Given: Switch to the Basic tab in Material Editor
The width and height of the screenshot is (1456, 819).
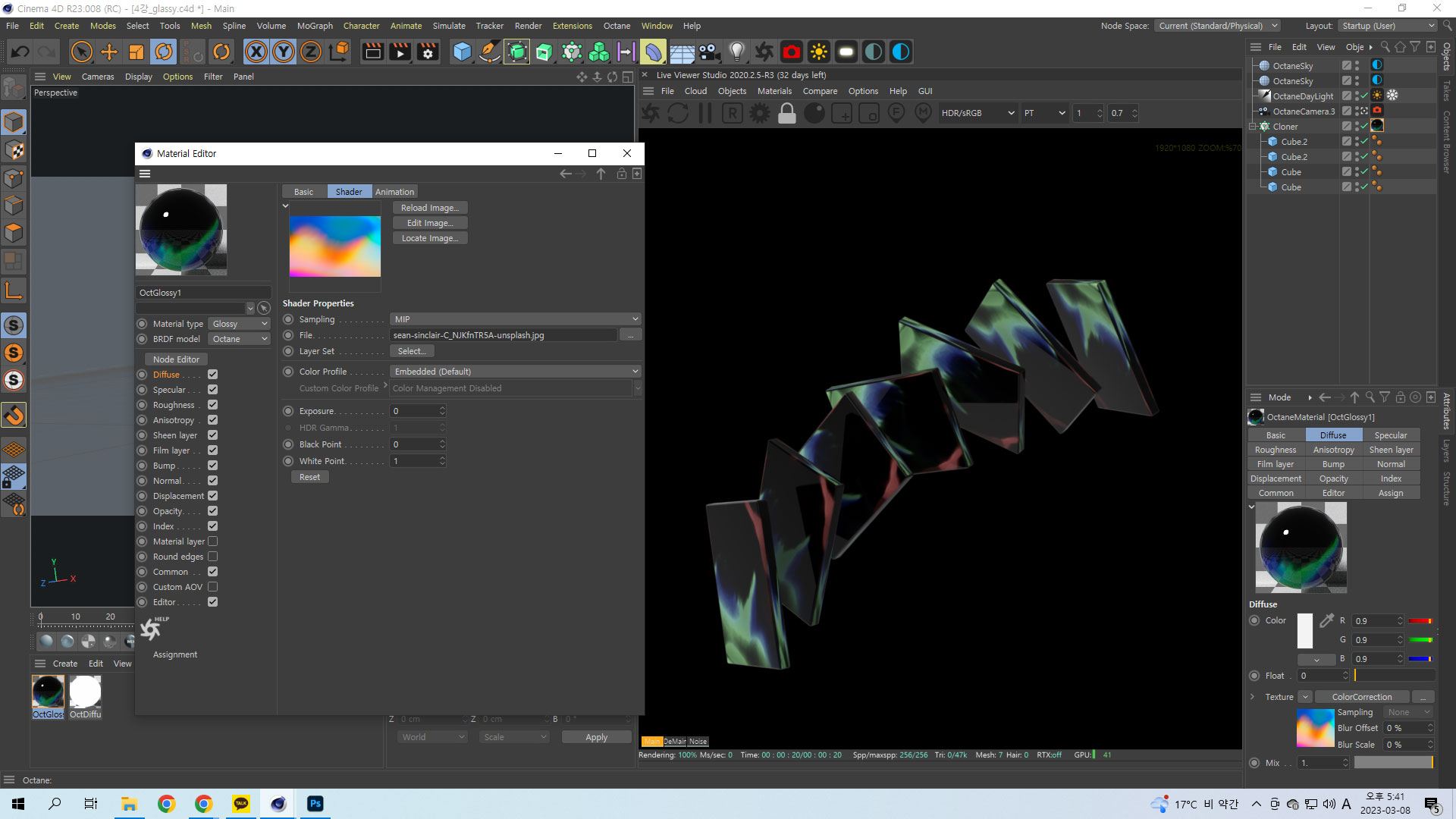Looking at the screenshot, I should pos(303,192).
